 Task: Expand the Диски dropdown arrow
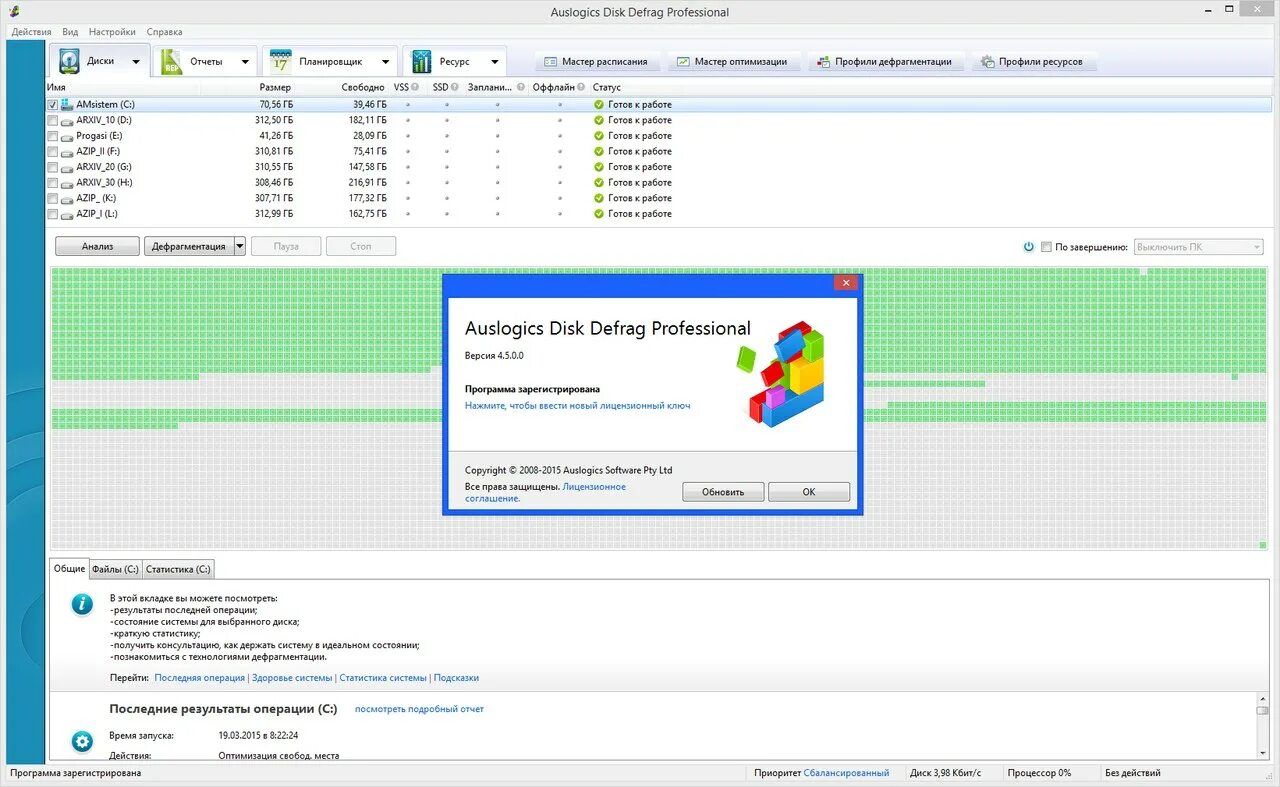pyautogui.click(x=136, y=62)
